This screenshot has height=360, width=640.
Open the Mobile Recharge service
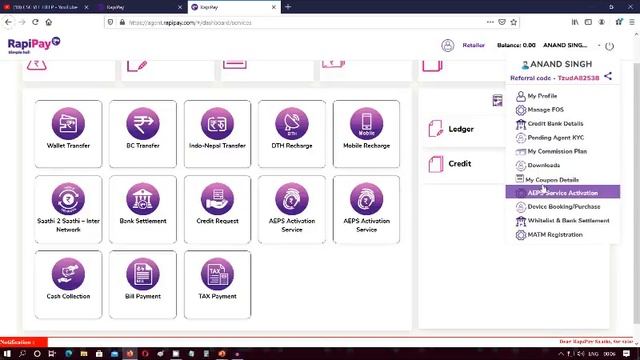(366, 134)
